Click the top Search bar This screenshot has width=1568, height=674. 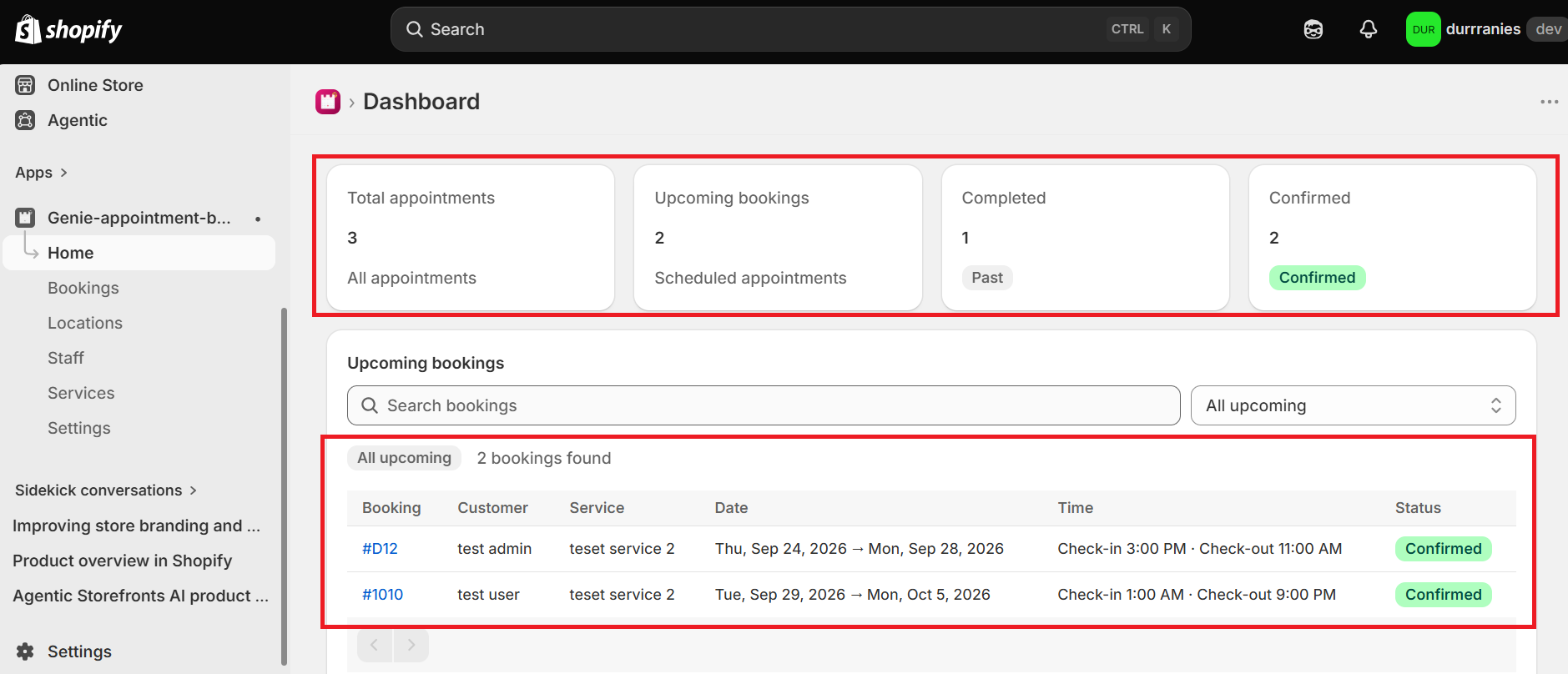[790, 29]
